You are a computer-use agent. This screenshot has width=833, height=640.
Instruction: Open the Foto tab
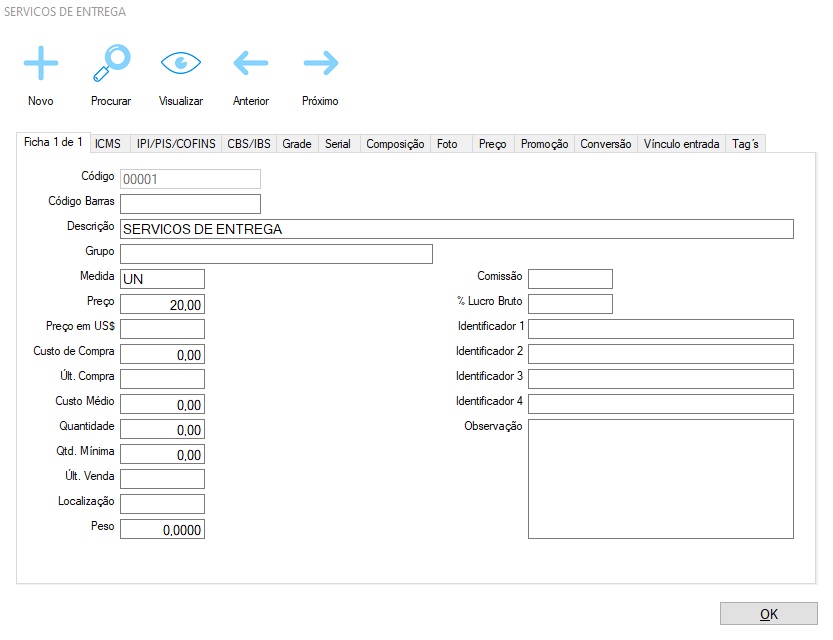point(447,144)
